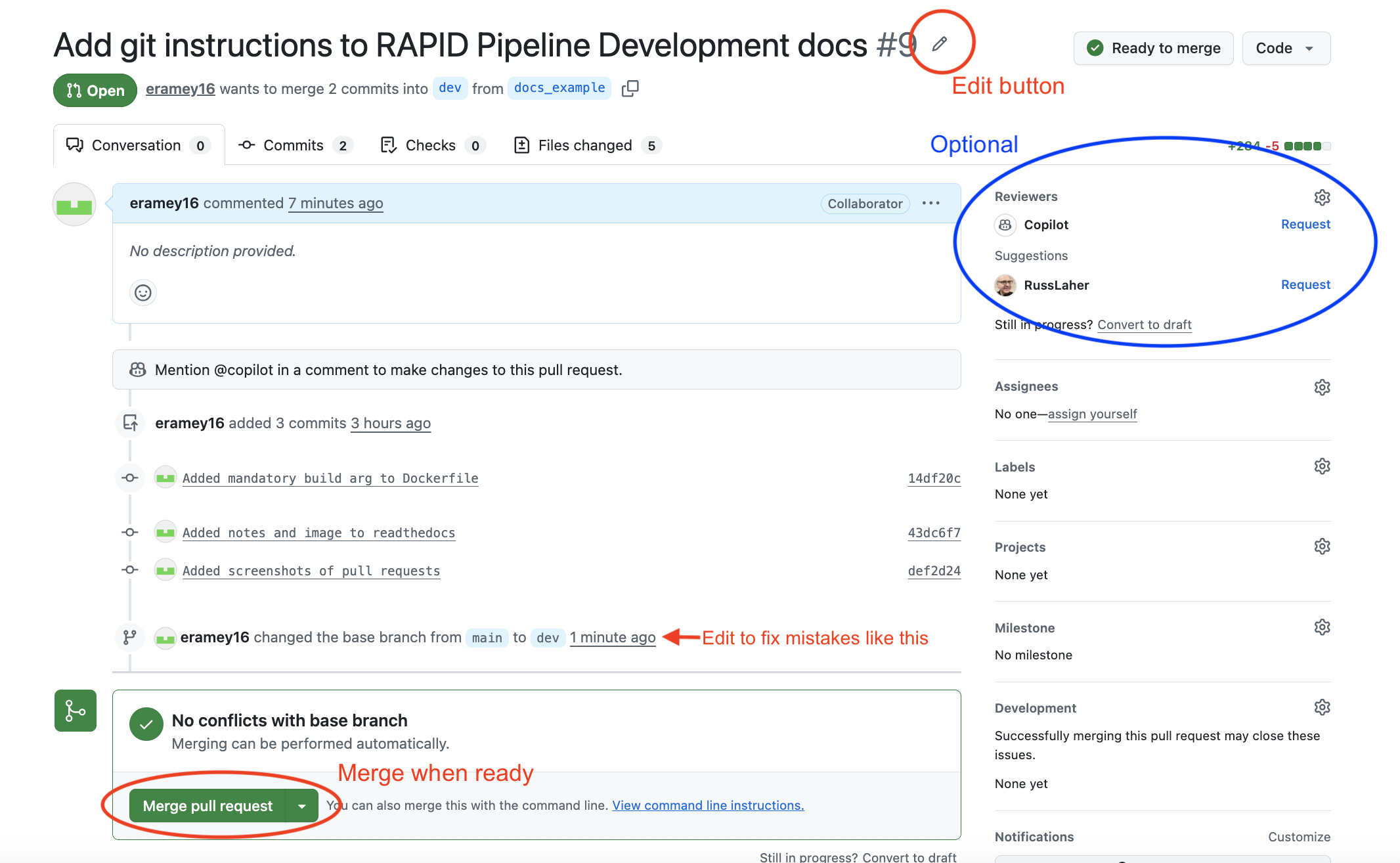Open Projects gear settings
Screen dimensions: 1400x863
(1322, 546)
